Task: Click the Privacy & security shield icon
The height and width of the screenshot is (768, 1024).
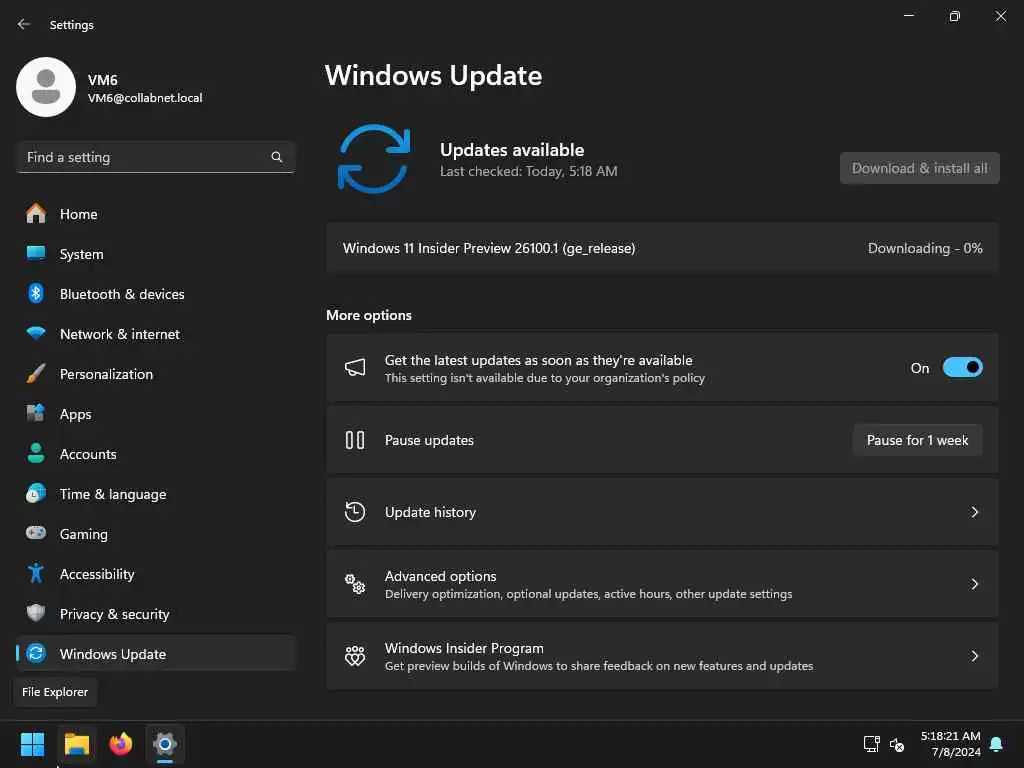Action: pos(36,613)
